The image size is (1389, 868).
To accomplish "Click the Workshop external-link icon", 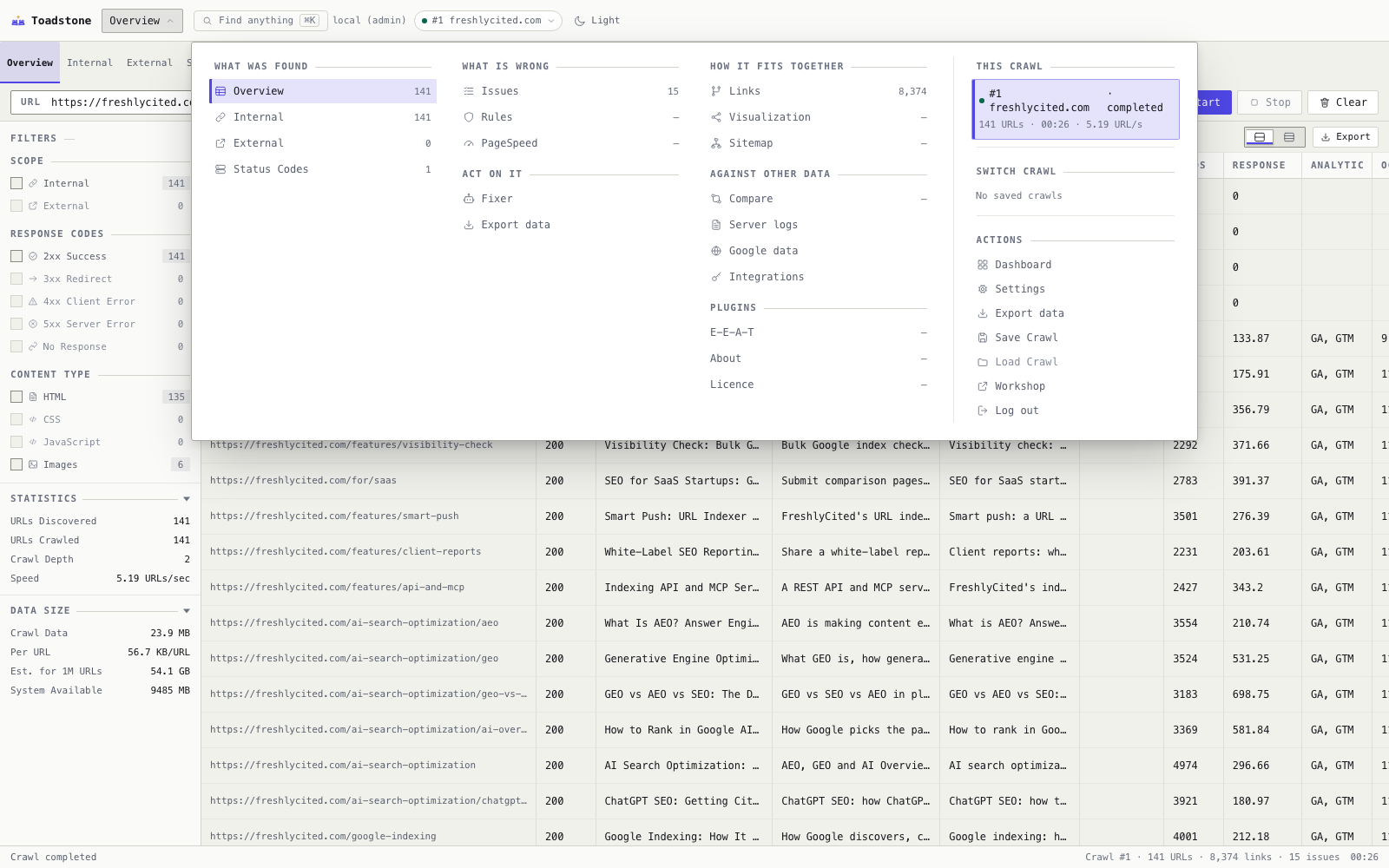I will tap(983, 386).
